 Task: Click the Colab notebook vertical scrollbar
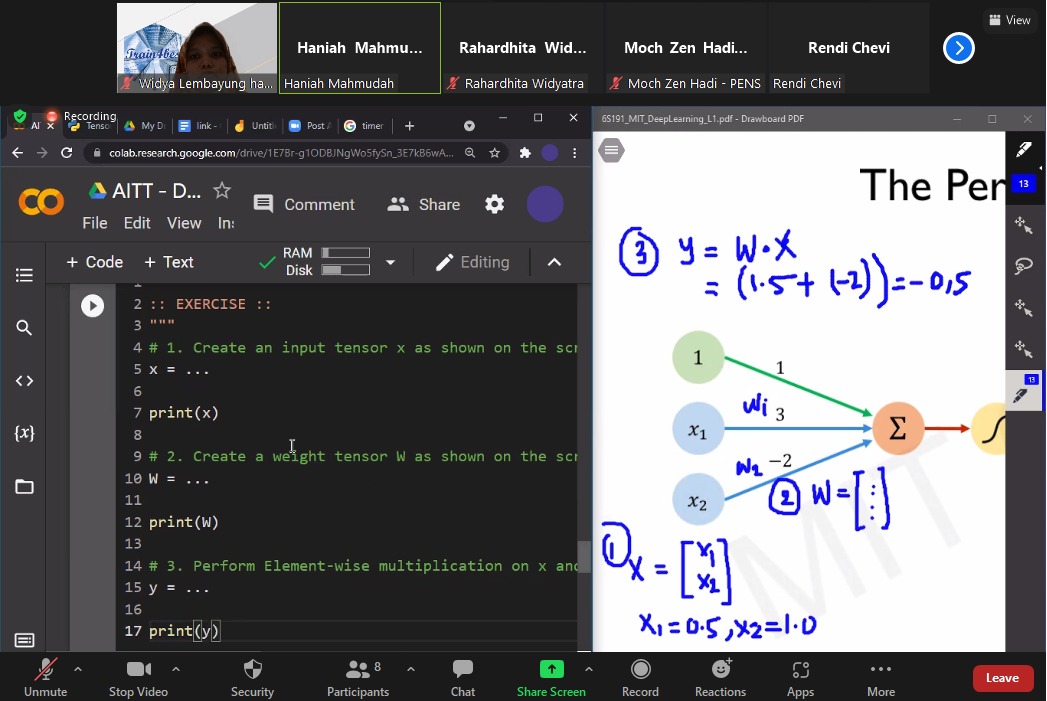coord(584,555)
